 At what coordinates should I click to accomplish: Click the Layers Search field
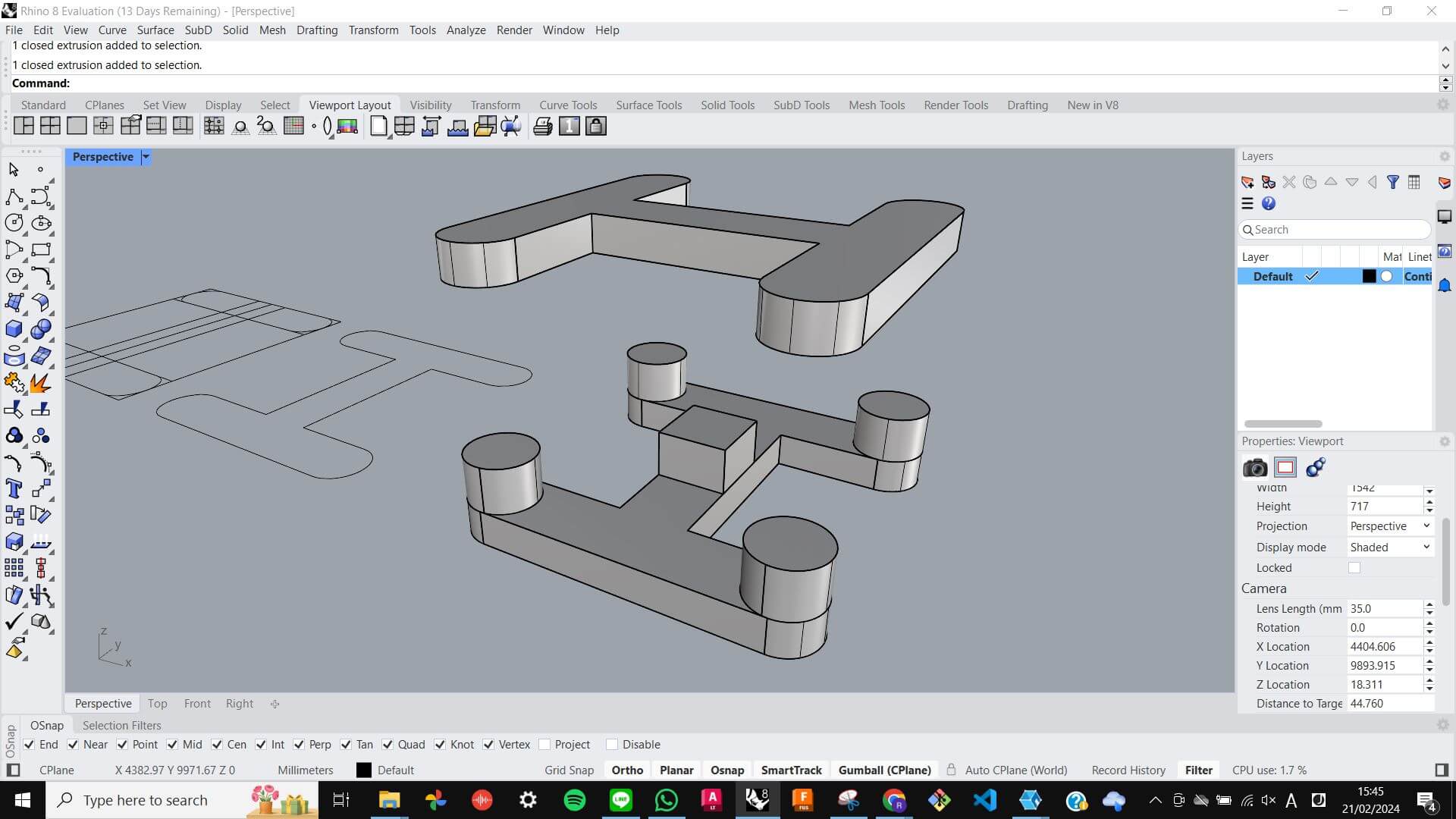coord(1335,230)
